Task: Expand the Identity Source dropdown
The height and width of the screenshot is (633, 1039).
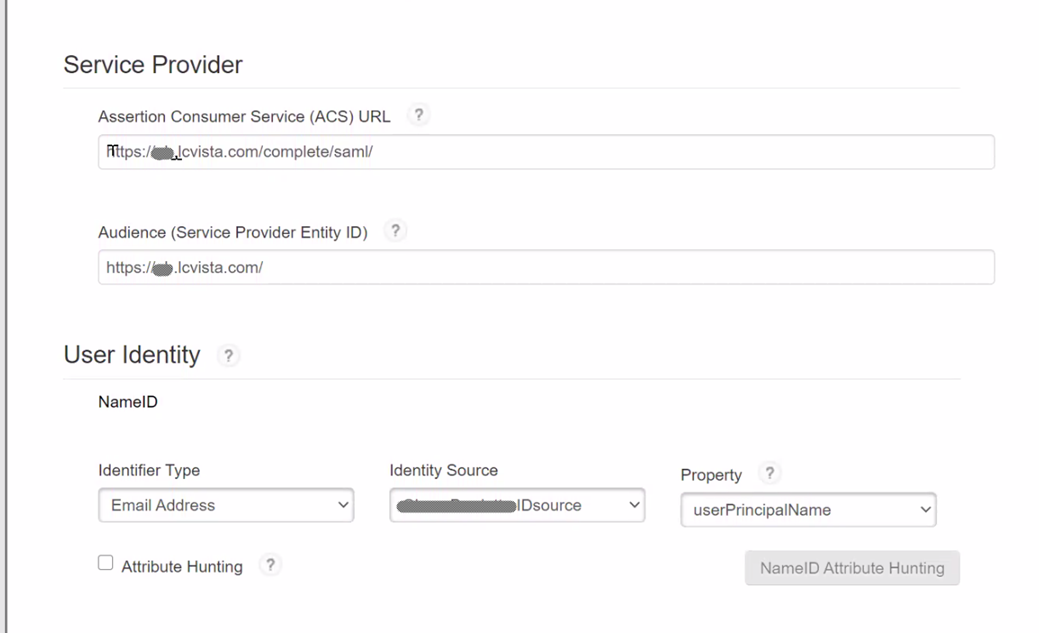Action: [517, 505]
